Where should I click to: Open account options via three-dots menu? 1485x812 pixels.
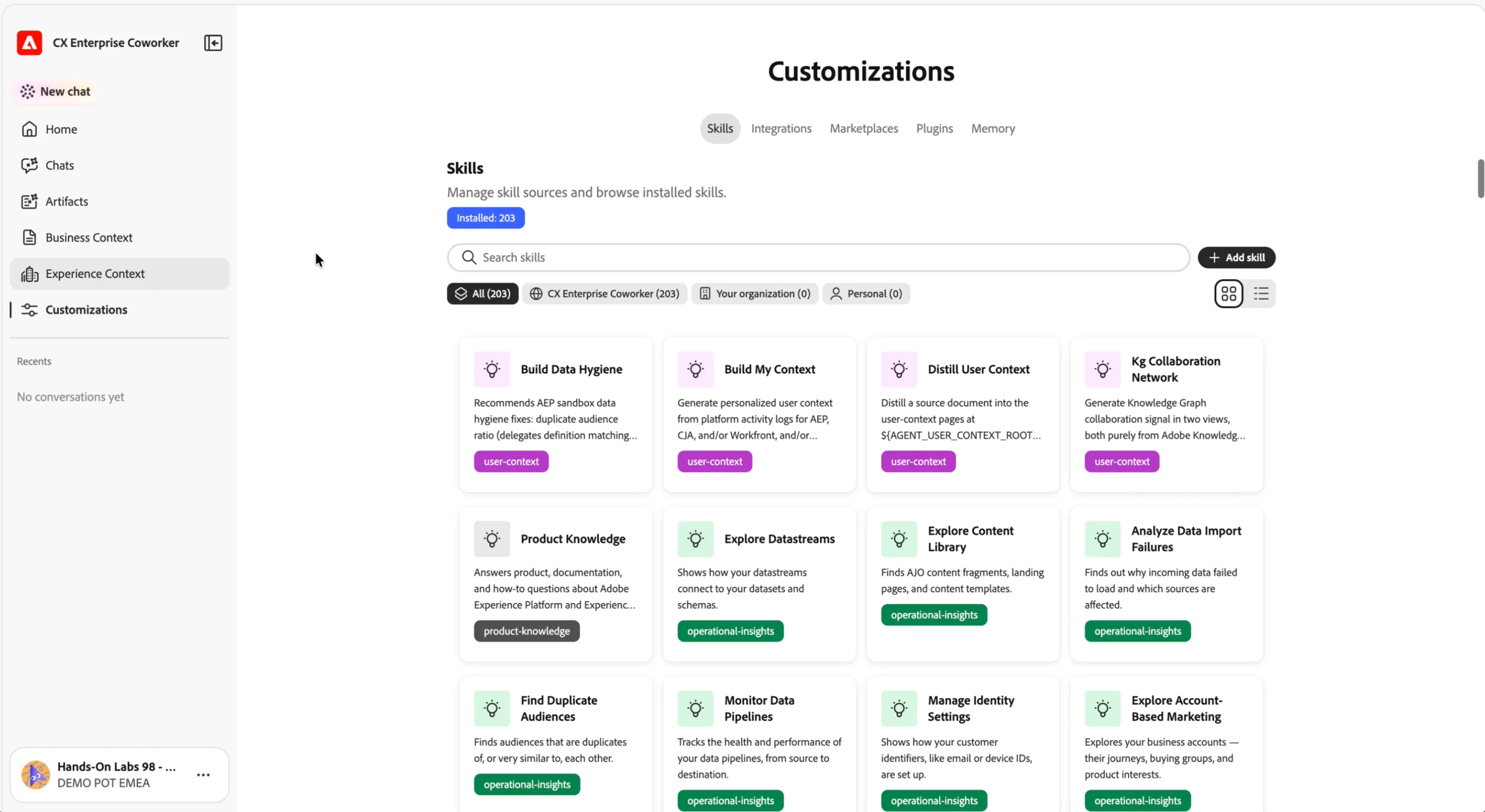(x=203, y=775)
